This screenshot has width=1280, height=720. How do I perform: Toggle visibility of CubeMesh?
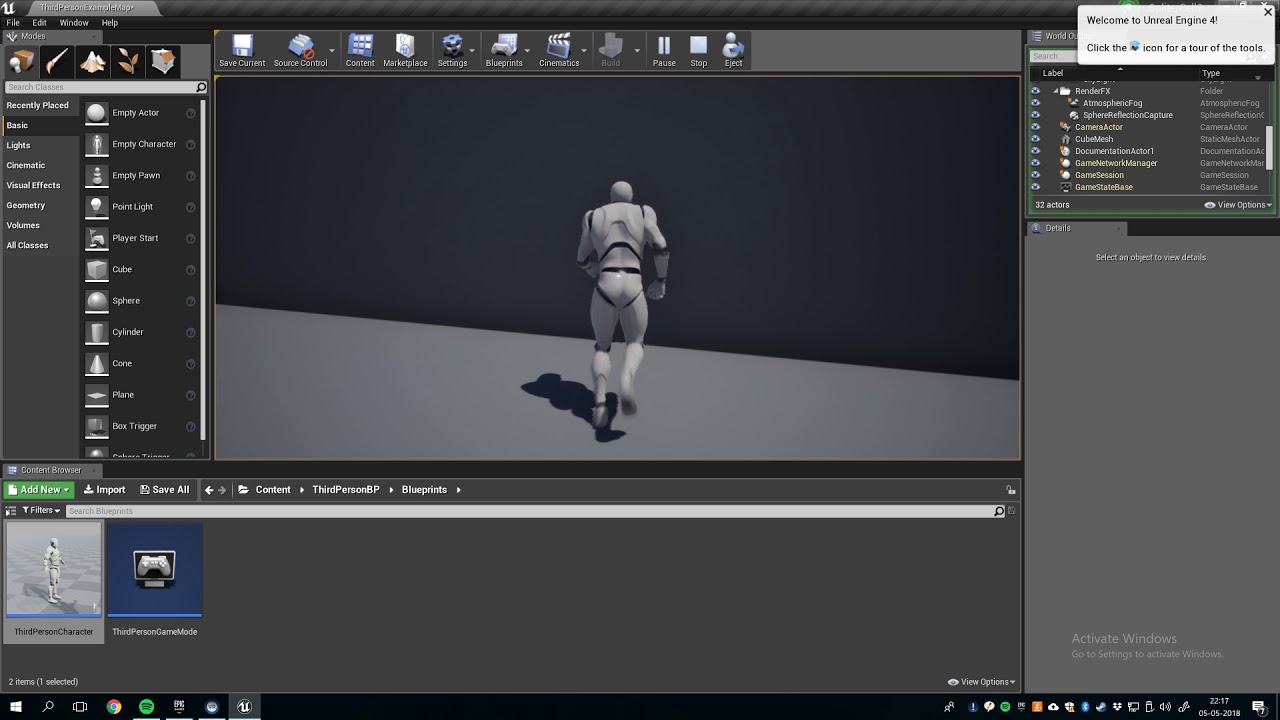click(1035, 139)
